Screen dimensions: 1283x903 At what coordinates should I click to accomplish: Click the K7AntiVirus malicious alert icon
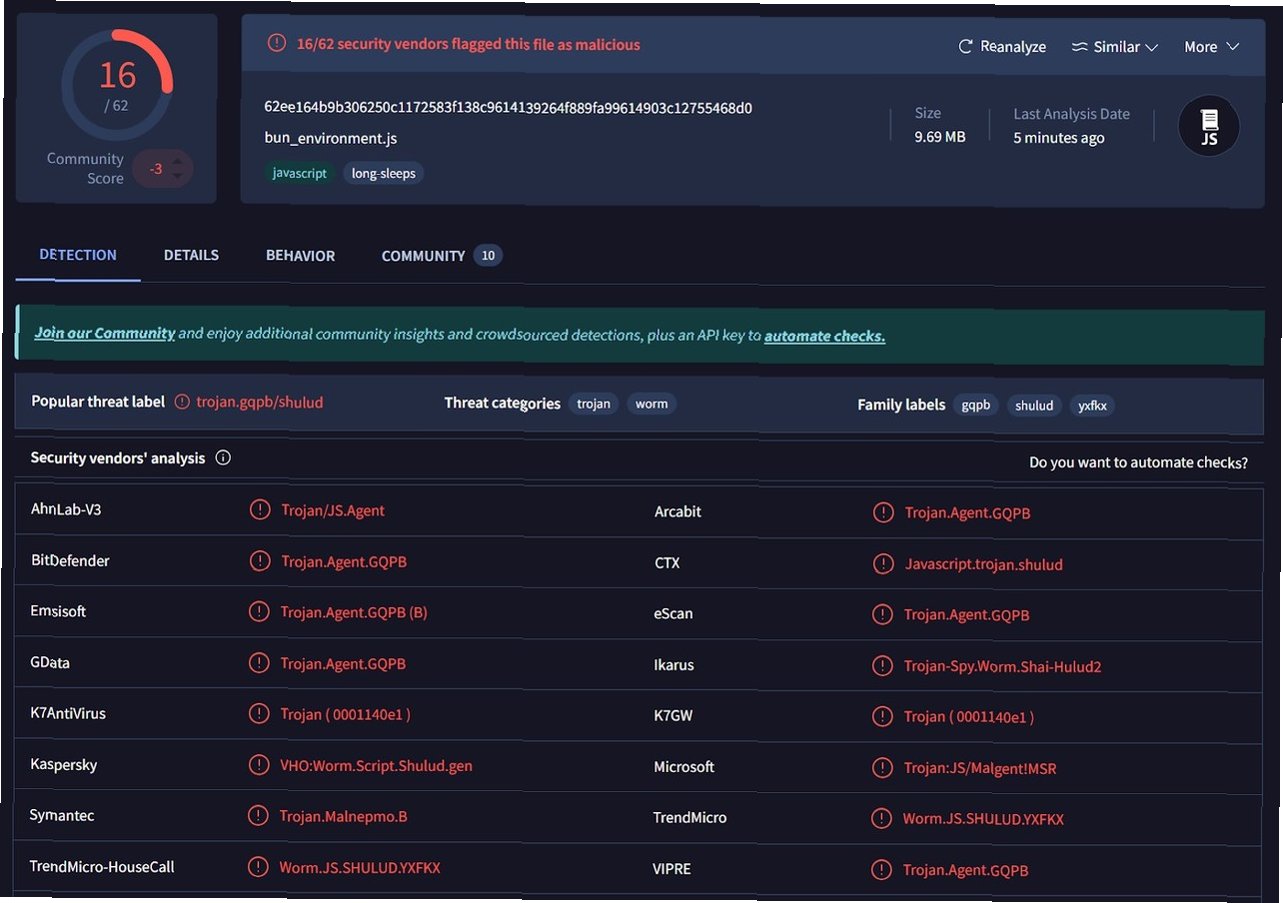coord(259,714)
